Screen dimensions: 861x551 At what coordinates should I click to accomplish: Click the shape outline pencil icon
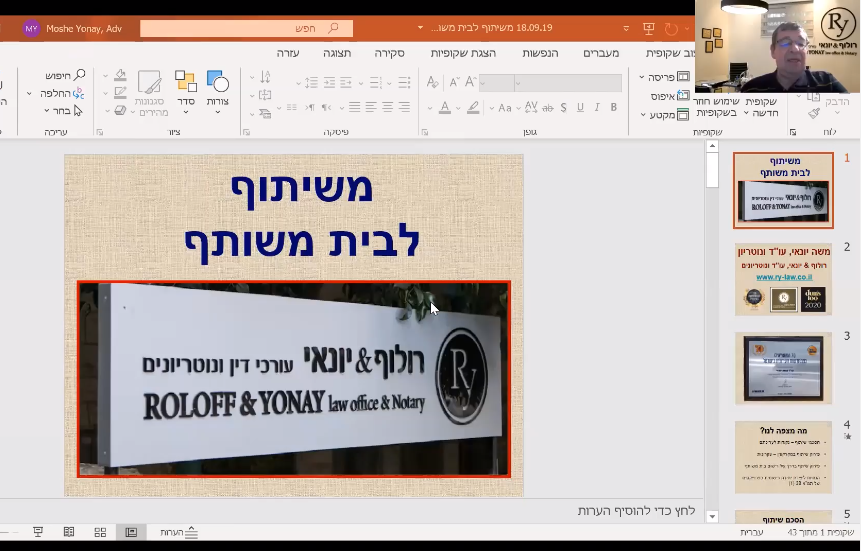tap(120, 93)
